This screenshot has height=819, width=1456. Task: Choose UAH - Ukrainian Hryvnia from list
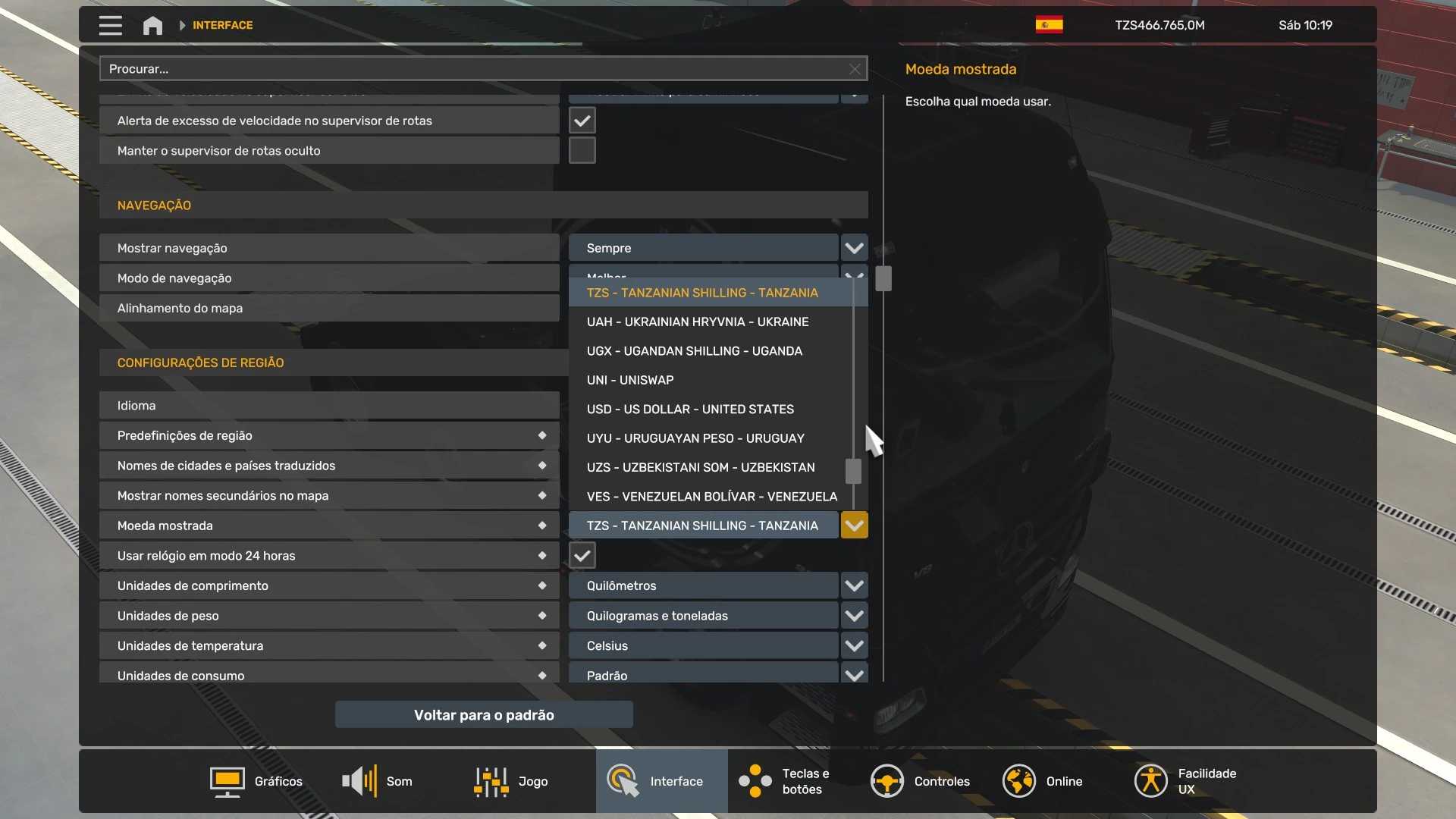point(698,322)
